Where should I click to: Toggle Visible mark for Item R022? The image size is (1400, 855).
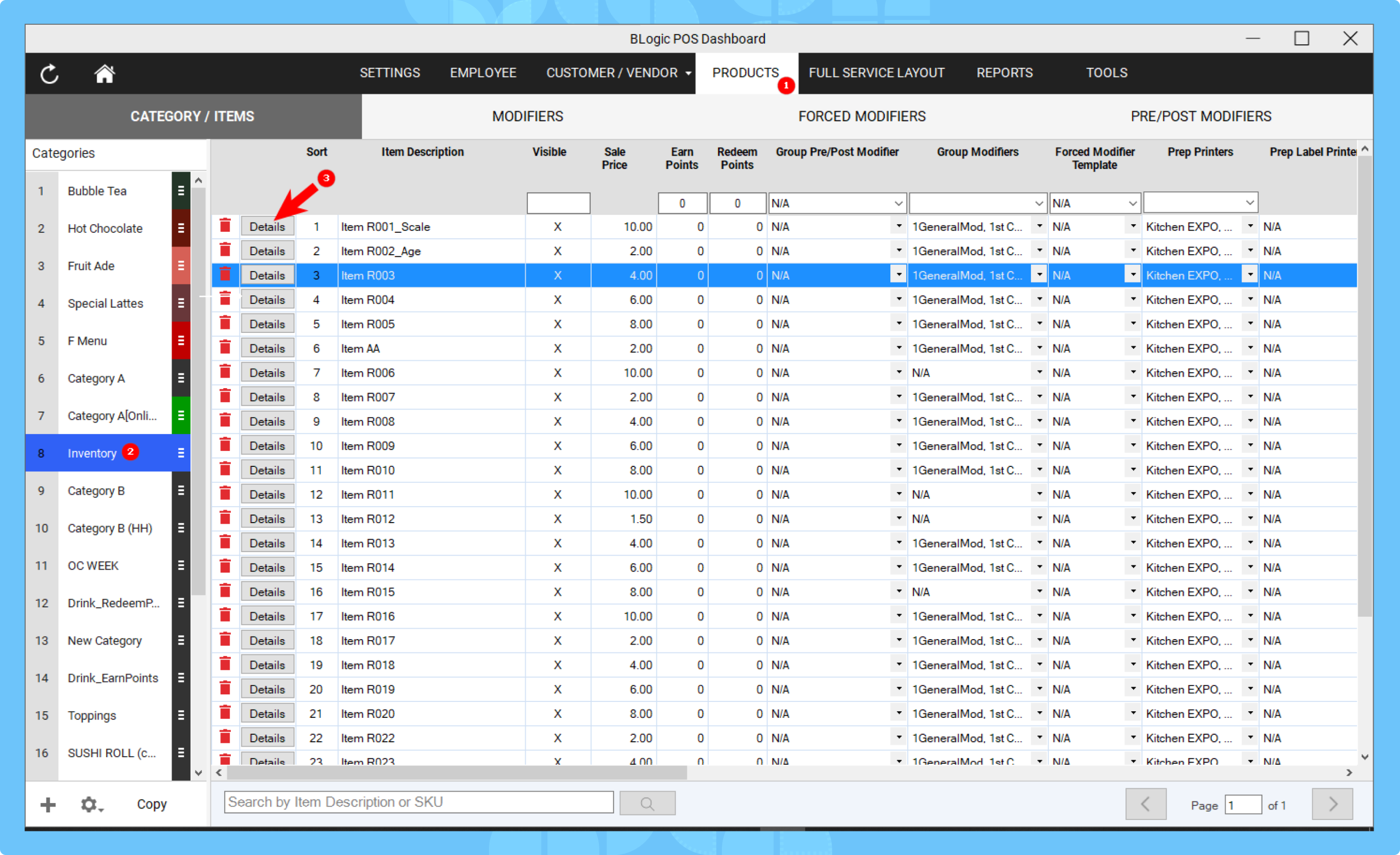[557, 737]
